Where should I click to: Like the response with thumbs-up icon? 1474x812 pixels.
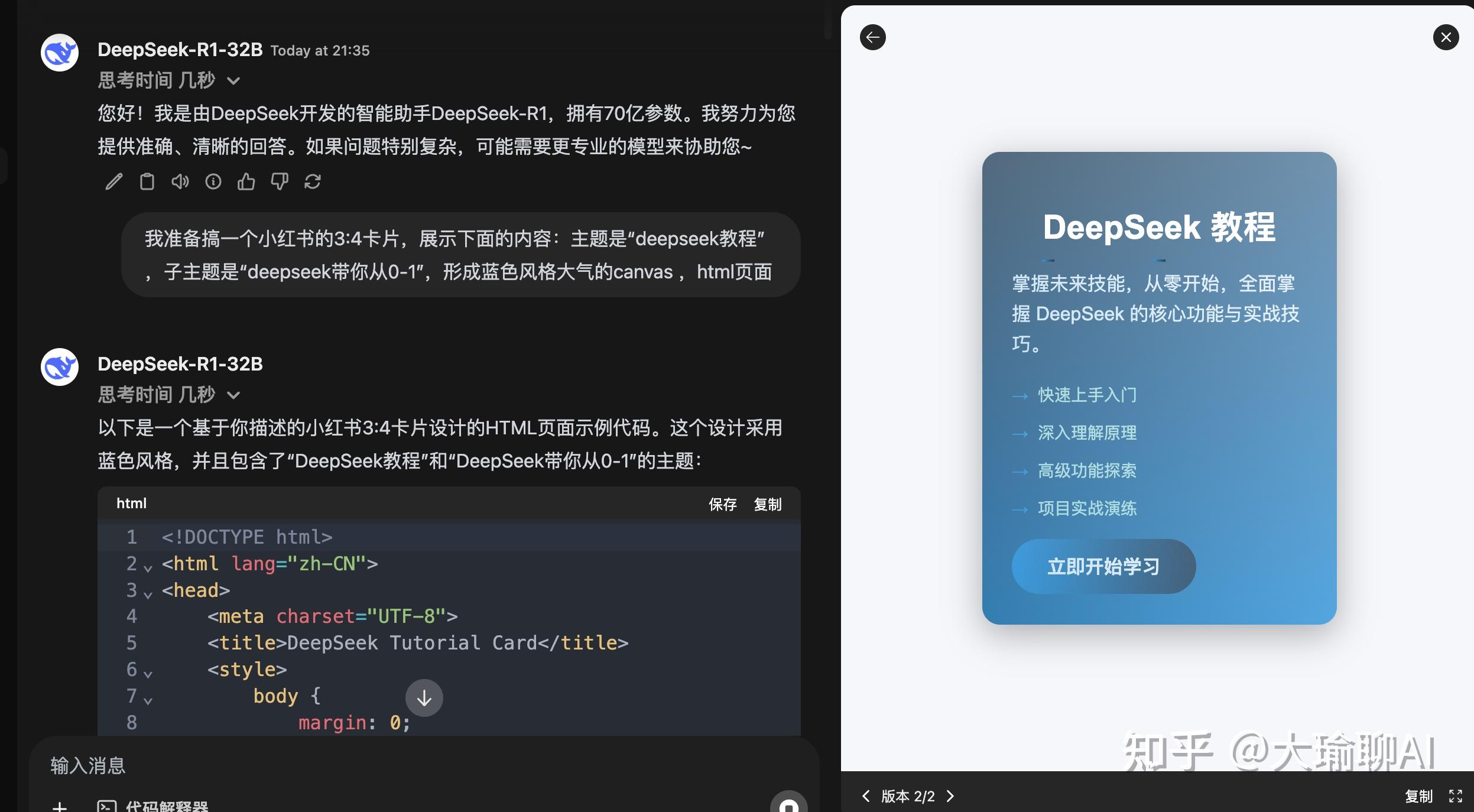point(246,181)
